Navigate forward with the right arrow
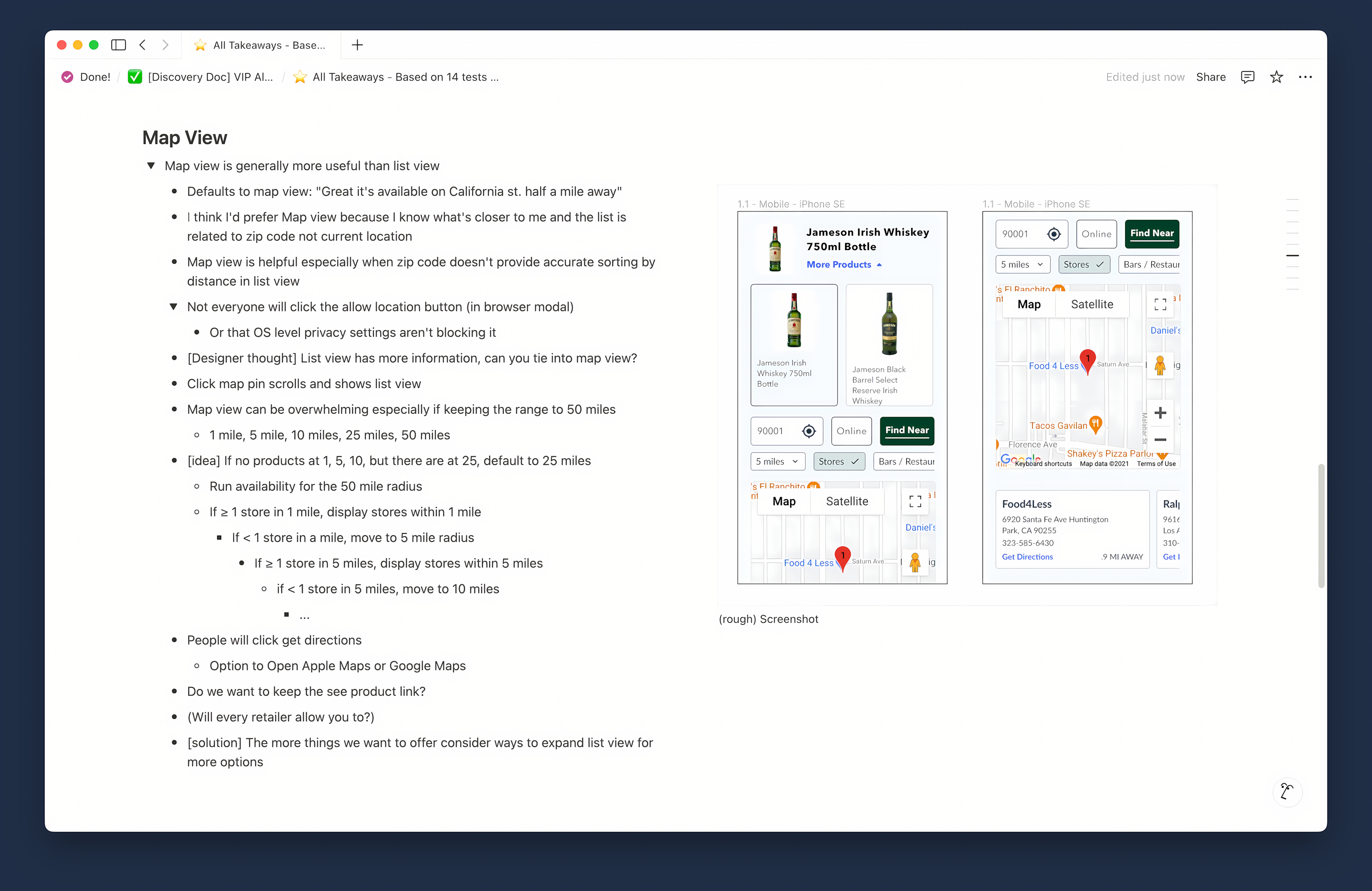Image resolution: width=1372 pixels, height=891 pixels. (165, 45)
